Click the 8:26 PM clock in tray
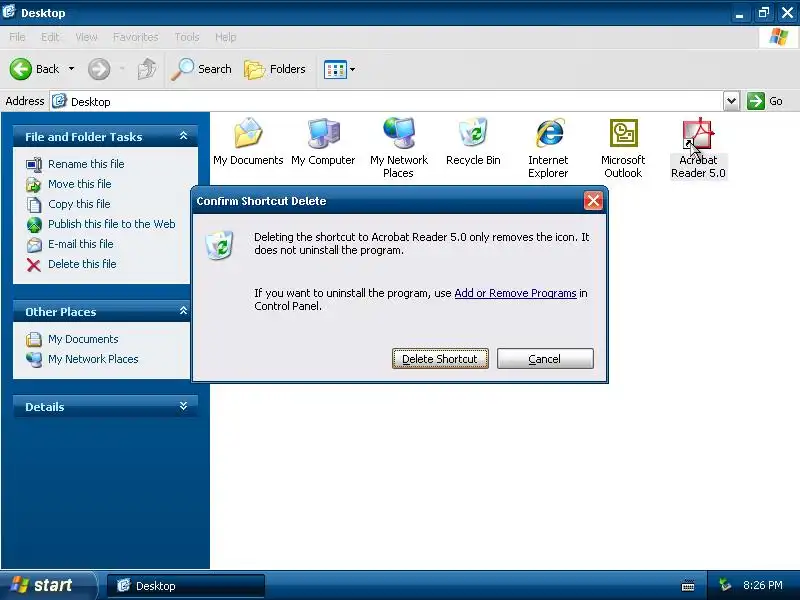Screen dimensions: 800x600 tap(762, 585)
